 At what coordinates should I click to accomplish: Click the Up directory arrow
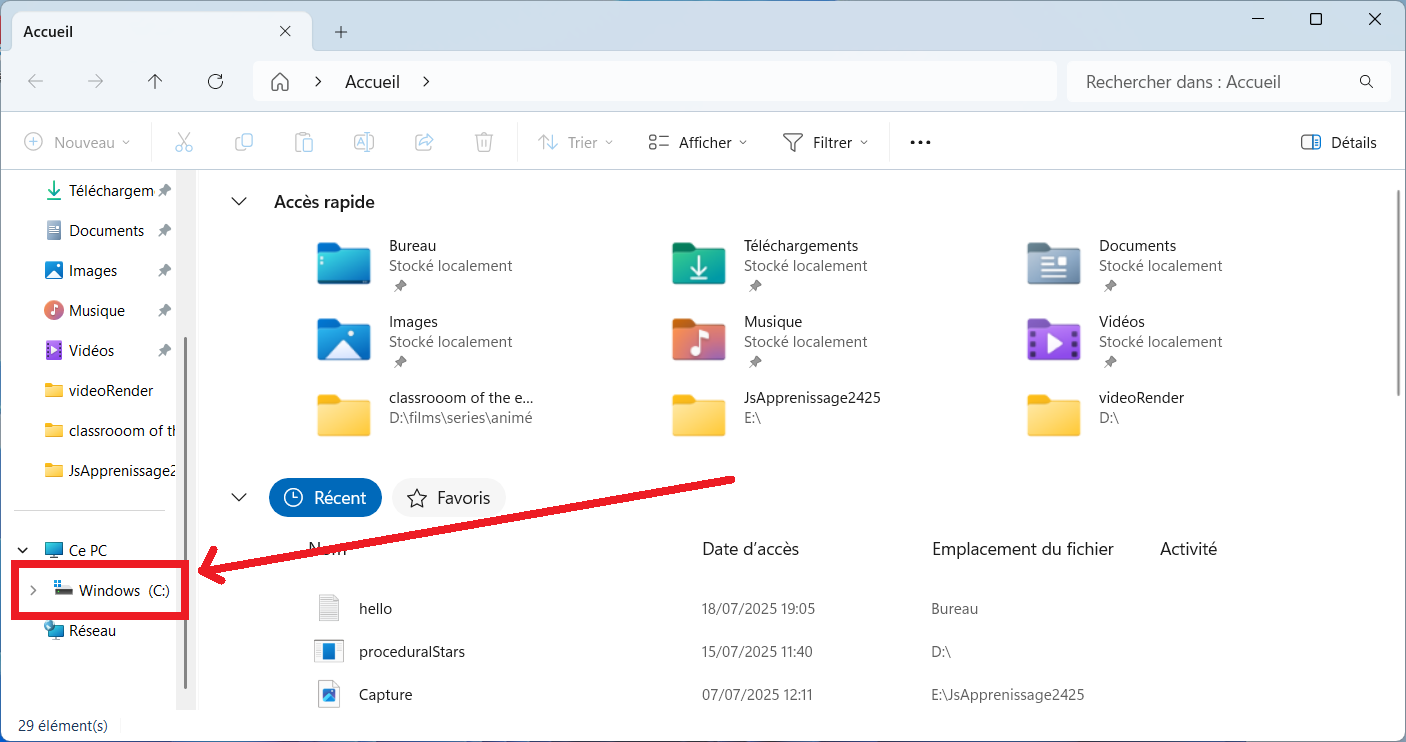click(155, 82)
